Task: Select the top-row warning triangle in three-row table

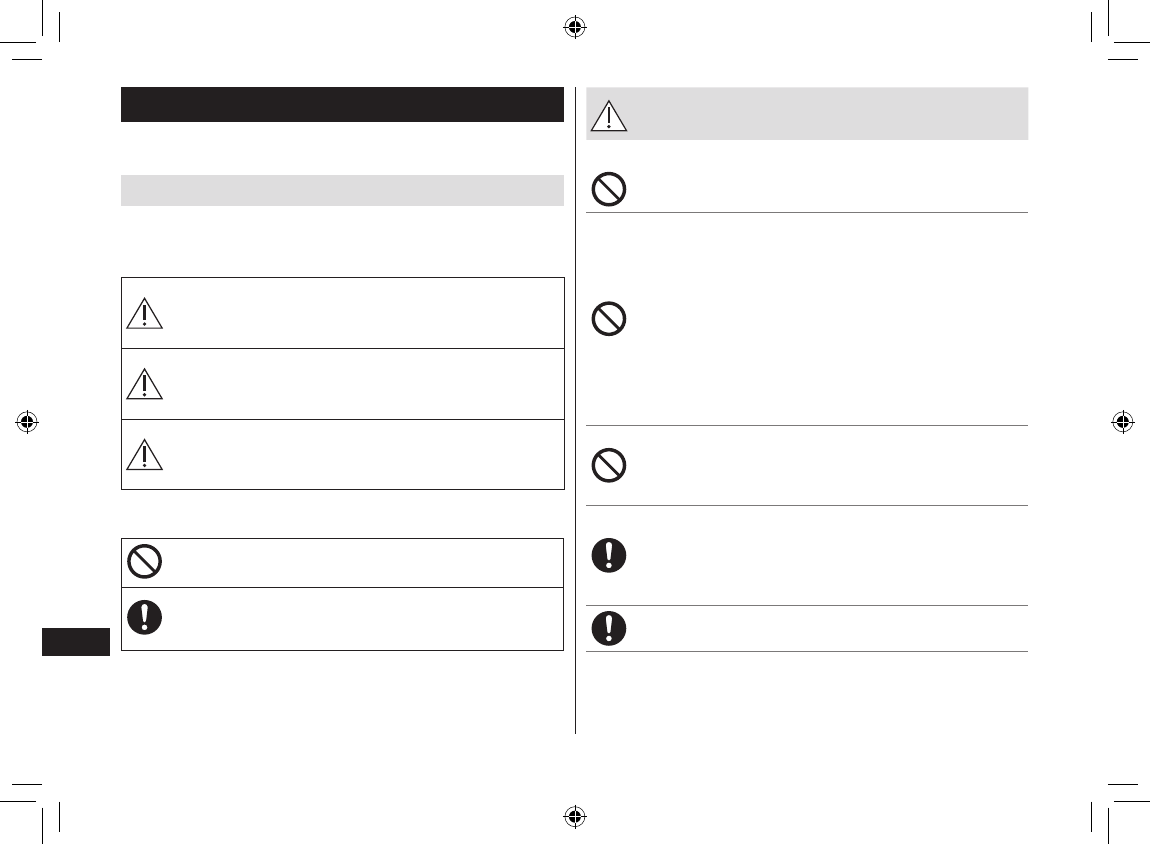Action: (x=144, y=313)
